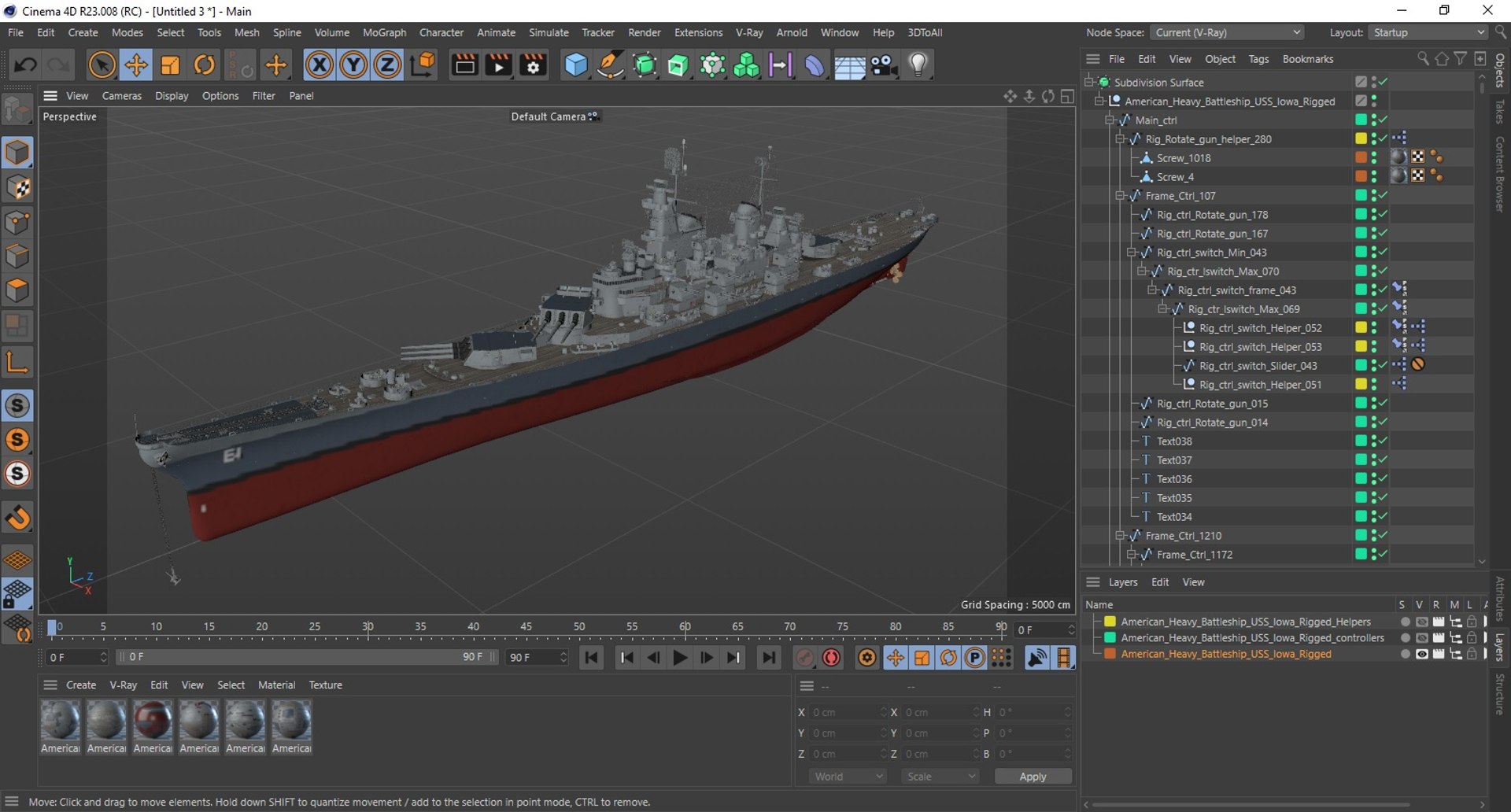
Task: Collapse Rig_Rotate_gun_helper_280 node
Action: (1120, 138)
